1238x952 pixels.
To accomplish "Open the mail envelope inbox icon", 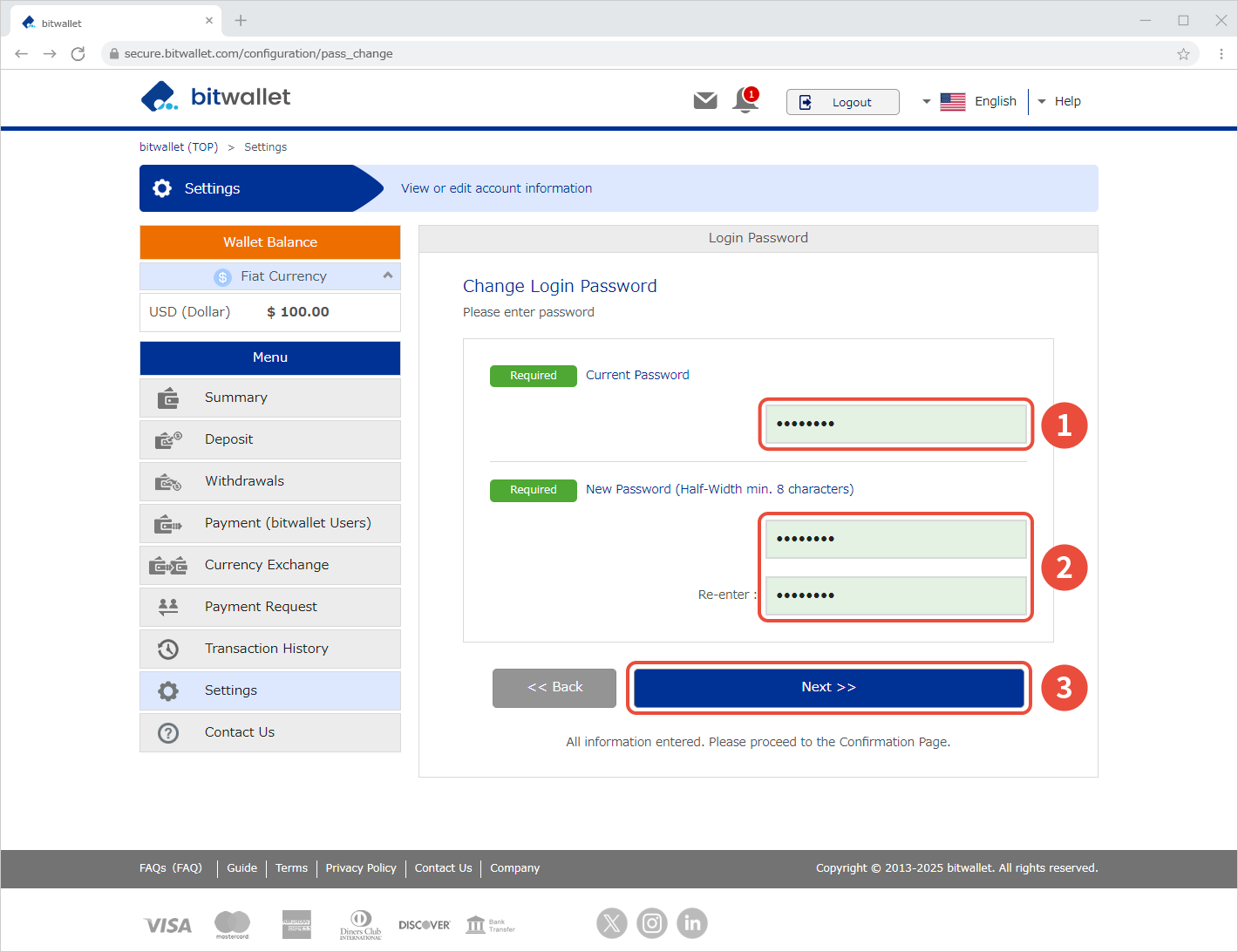I will tap(704, 101).
